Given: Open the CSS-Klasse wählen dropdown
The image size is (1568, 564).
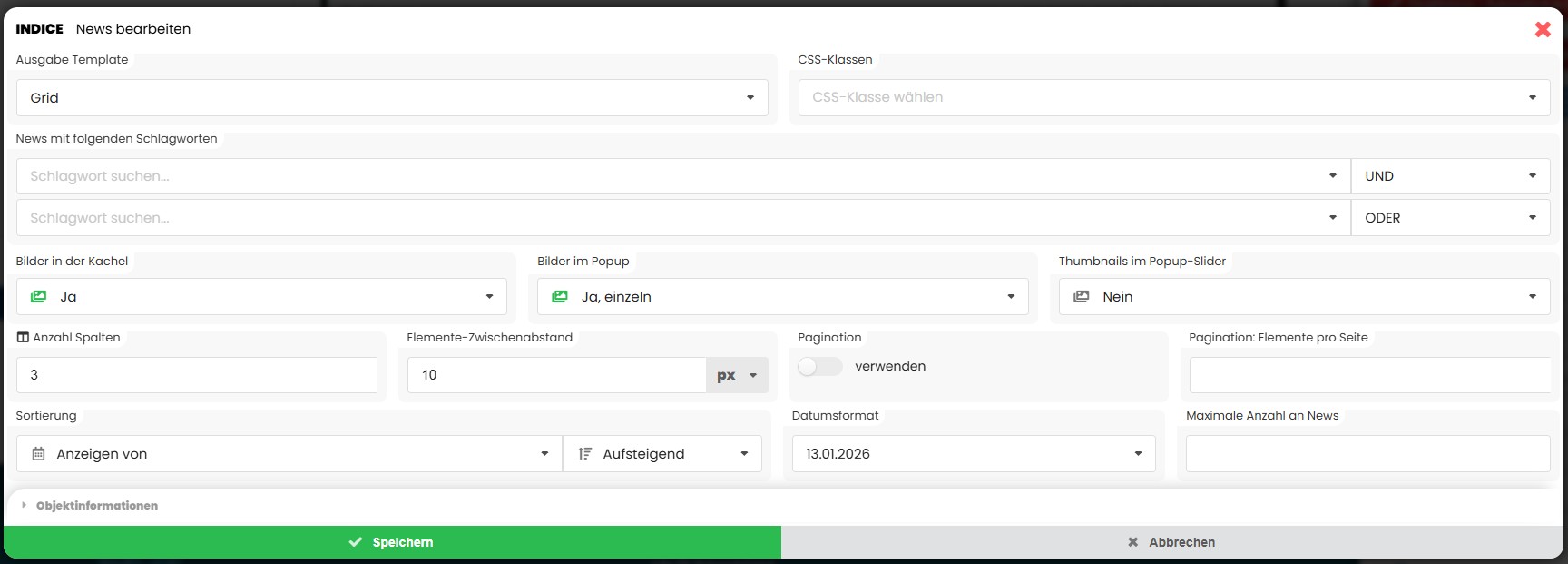Looking at the screenshot, I should [1173, 98].
